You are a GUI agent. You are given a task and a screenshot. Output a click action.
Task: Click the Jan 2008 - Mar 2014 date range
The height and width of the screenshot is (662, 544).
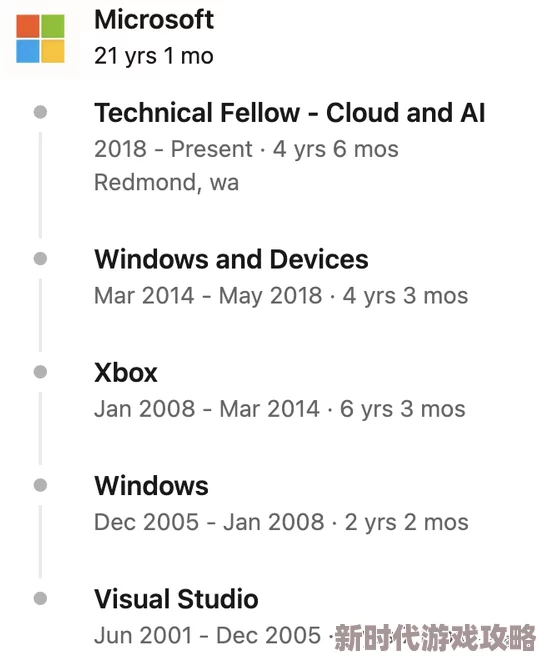pyautogui.click(x=207, y=409)
